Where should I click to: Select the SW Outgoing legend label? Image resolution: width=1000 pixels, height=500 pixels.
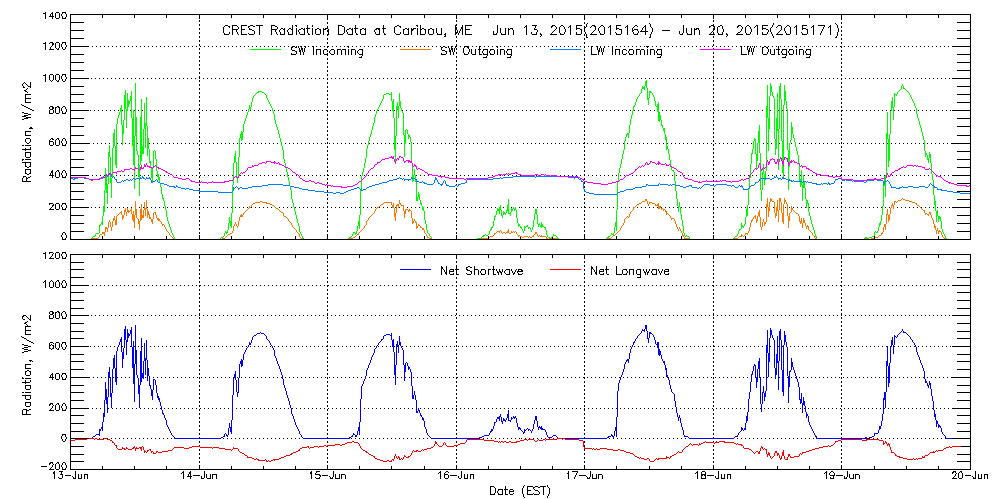[x=476, y=51]
